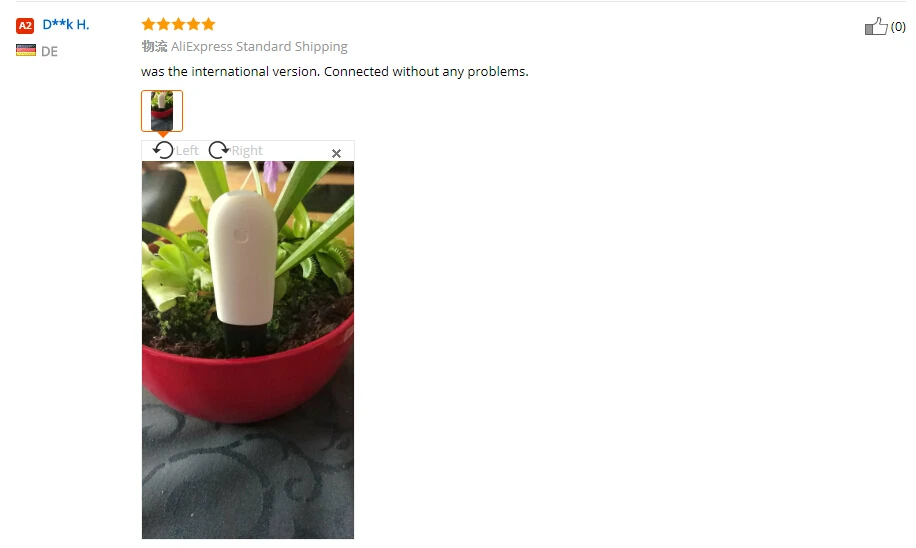This screenshot has height=548, width=916.
Task: Click the helpful count (0)
Action: [898, 27]
